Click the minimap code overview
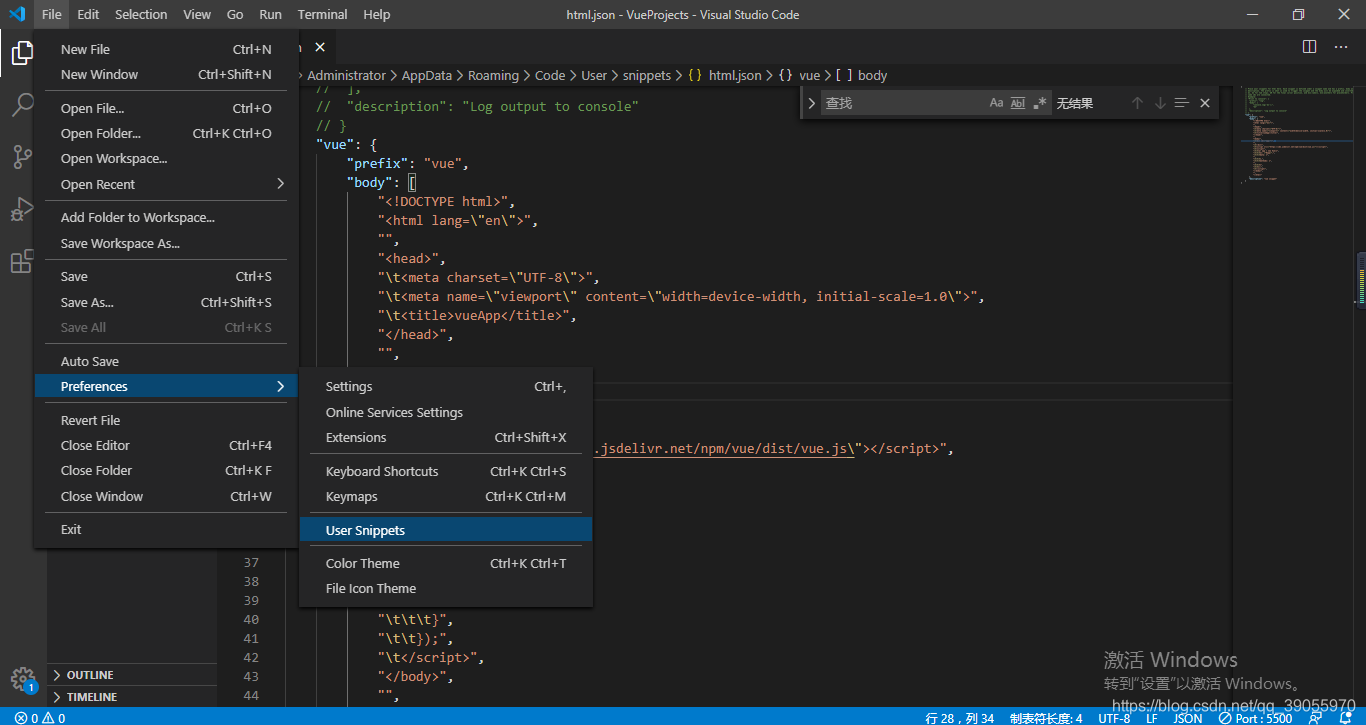 [x=1295, y=135]
